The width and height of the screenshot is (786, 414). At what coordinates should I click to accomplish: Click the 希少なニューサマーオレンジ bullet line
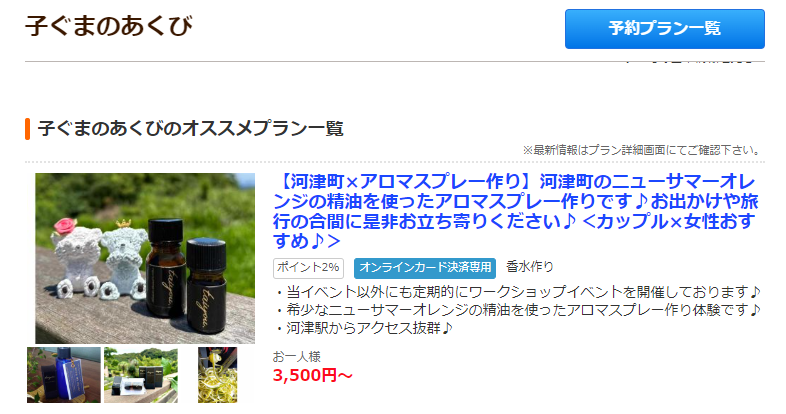518,310
